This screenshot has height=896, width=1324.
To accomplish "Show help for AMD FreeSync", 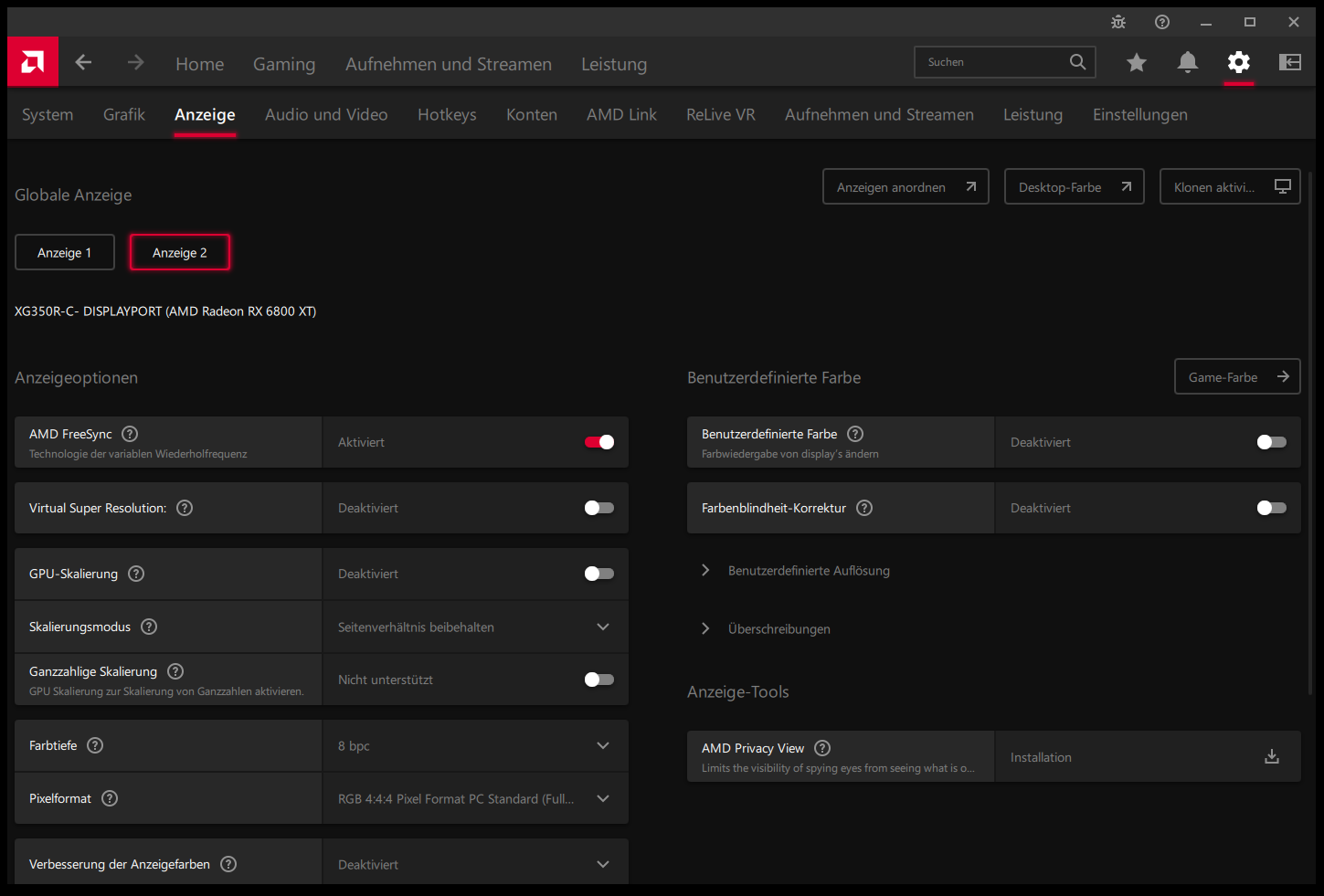I will click(x=130, y=434).
